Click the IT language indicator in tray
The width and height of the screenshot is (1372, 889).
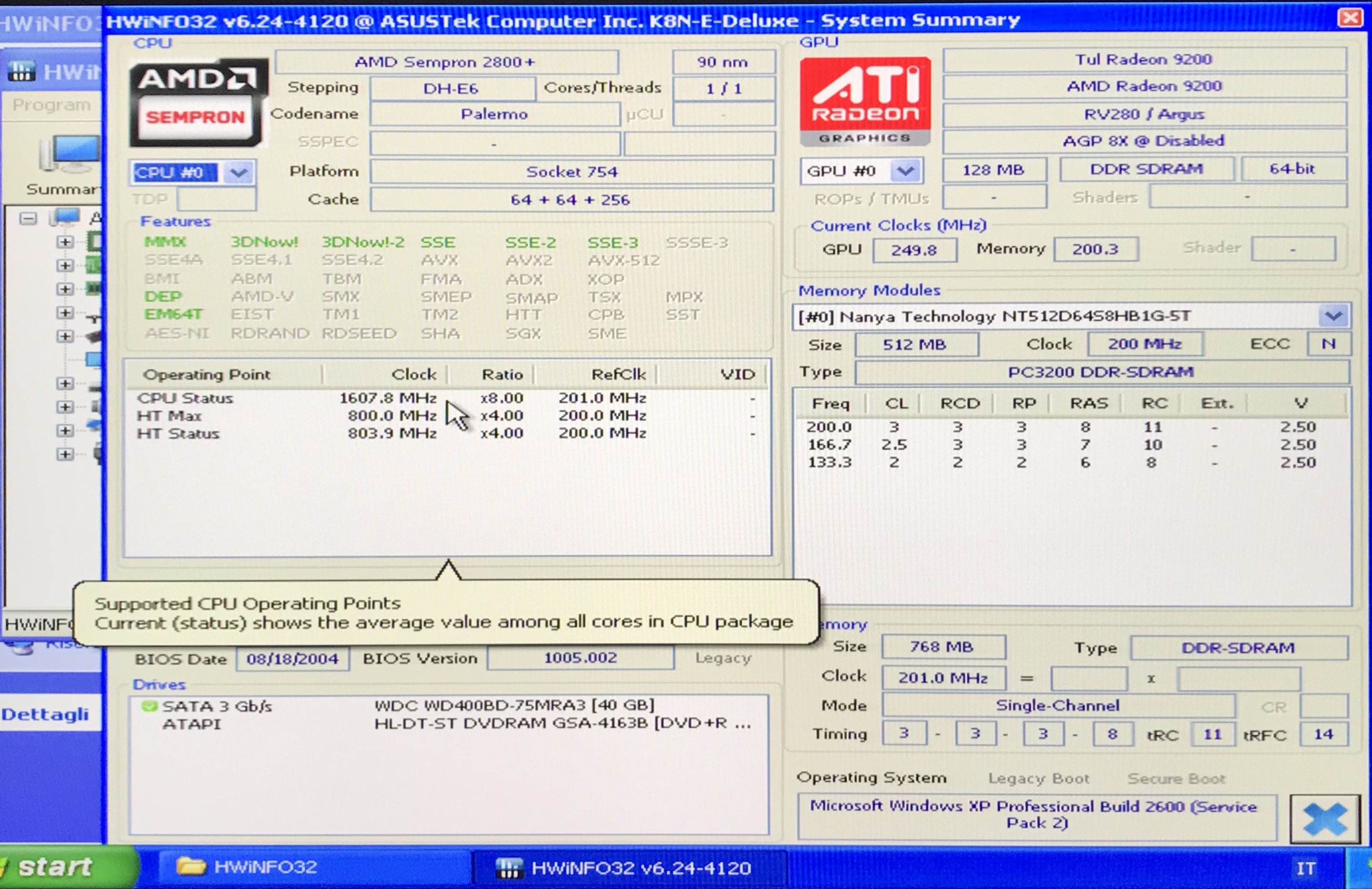pos(1305,868)
